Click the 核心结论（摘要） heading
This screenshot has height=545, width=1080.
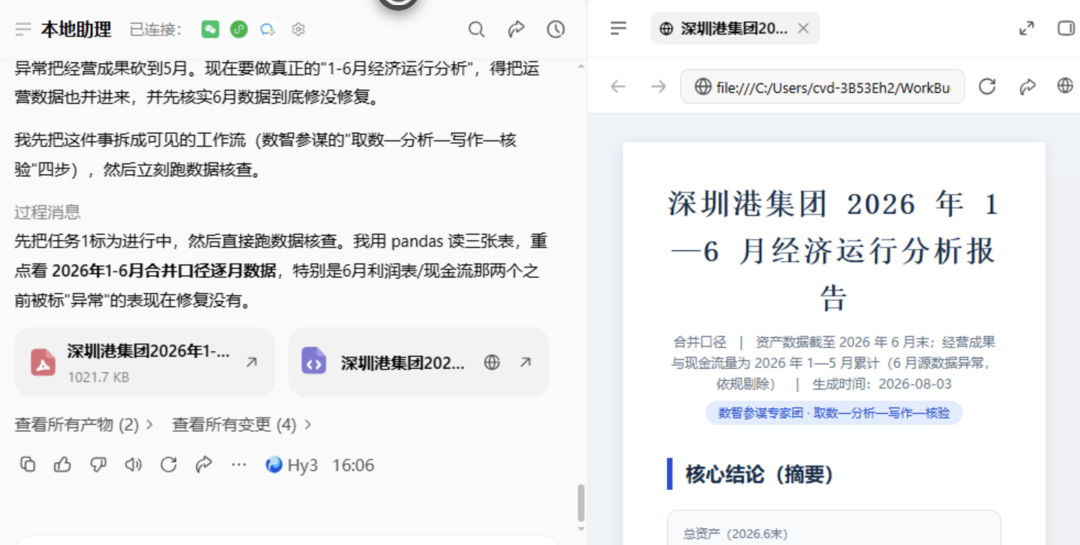click(760, 474)
